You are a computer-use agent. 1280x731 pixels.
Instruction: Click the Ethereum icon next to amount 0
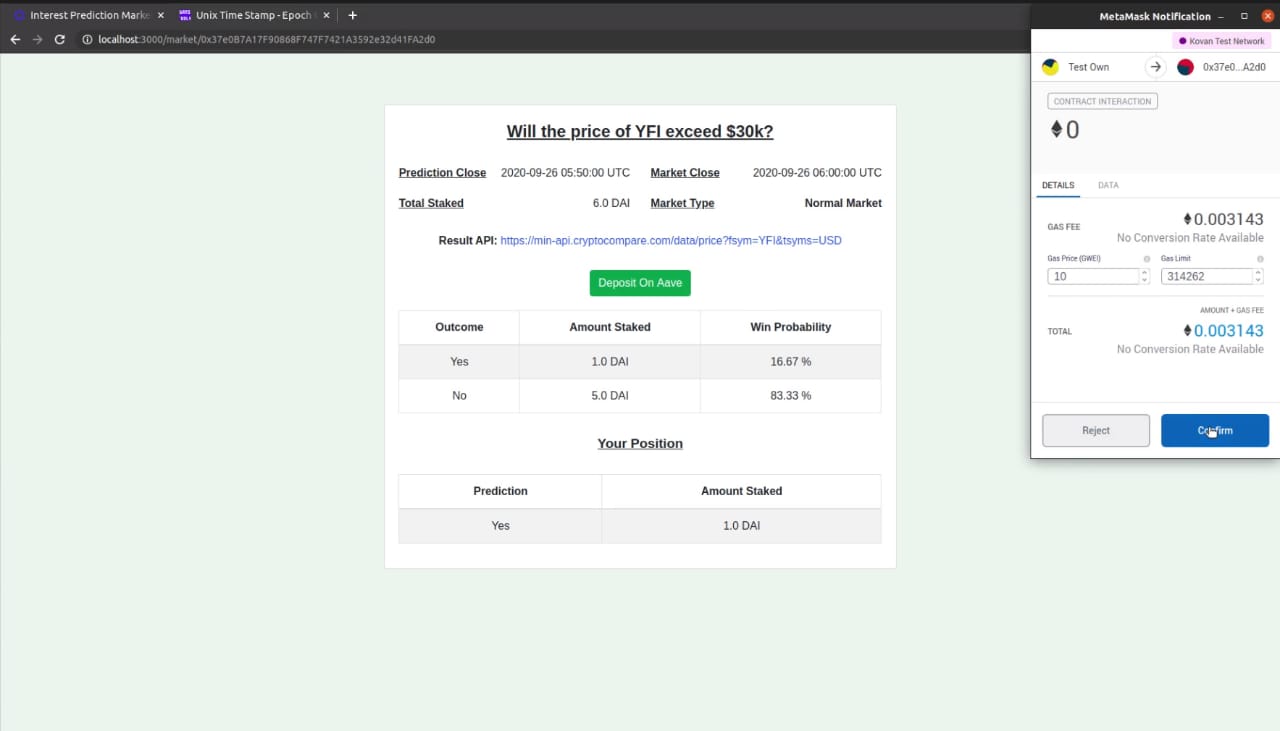tap(1056, 129)
